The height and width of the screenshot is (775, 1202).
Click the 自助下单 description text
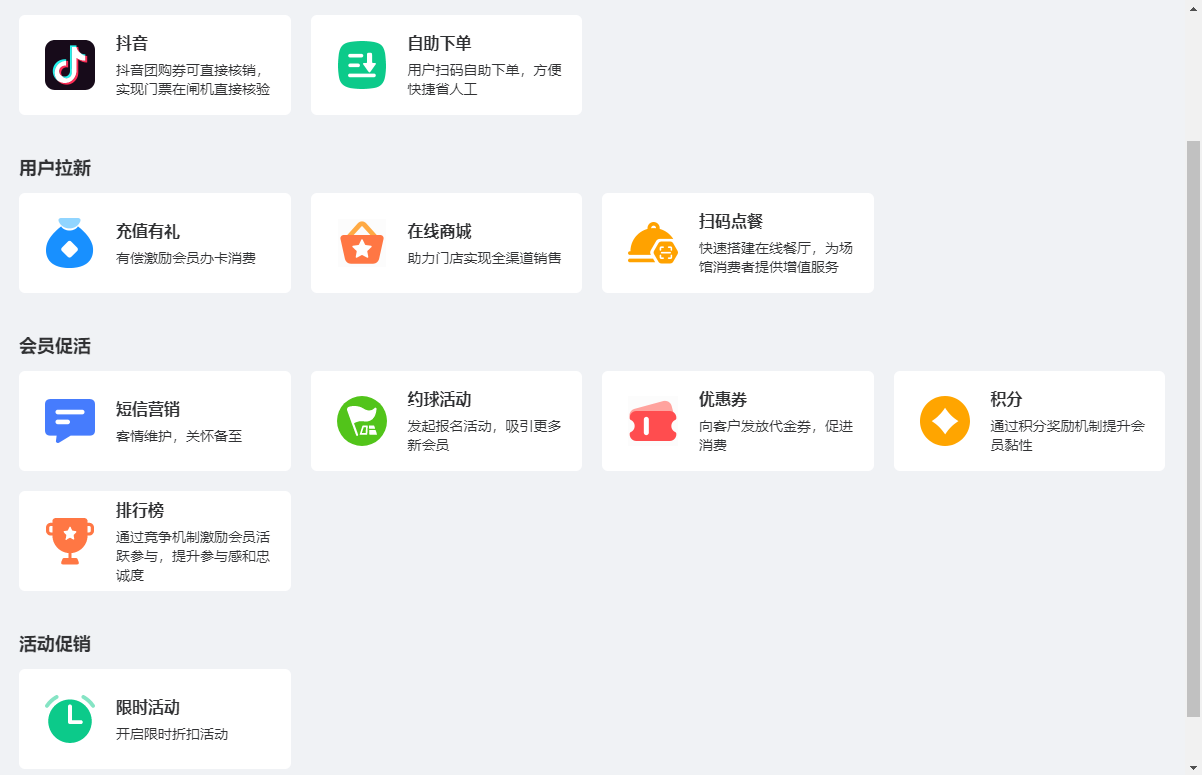coord(484,79)
